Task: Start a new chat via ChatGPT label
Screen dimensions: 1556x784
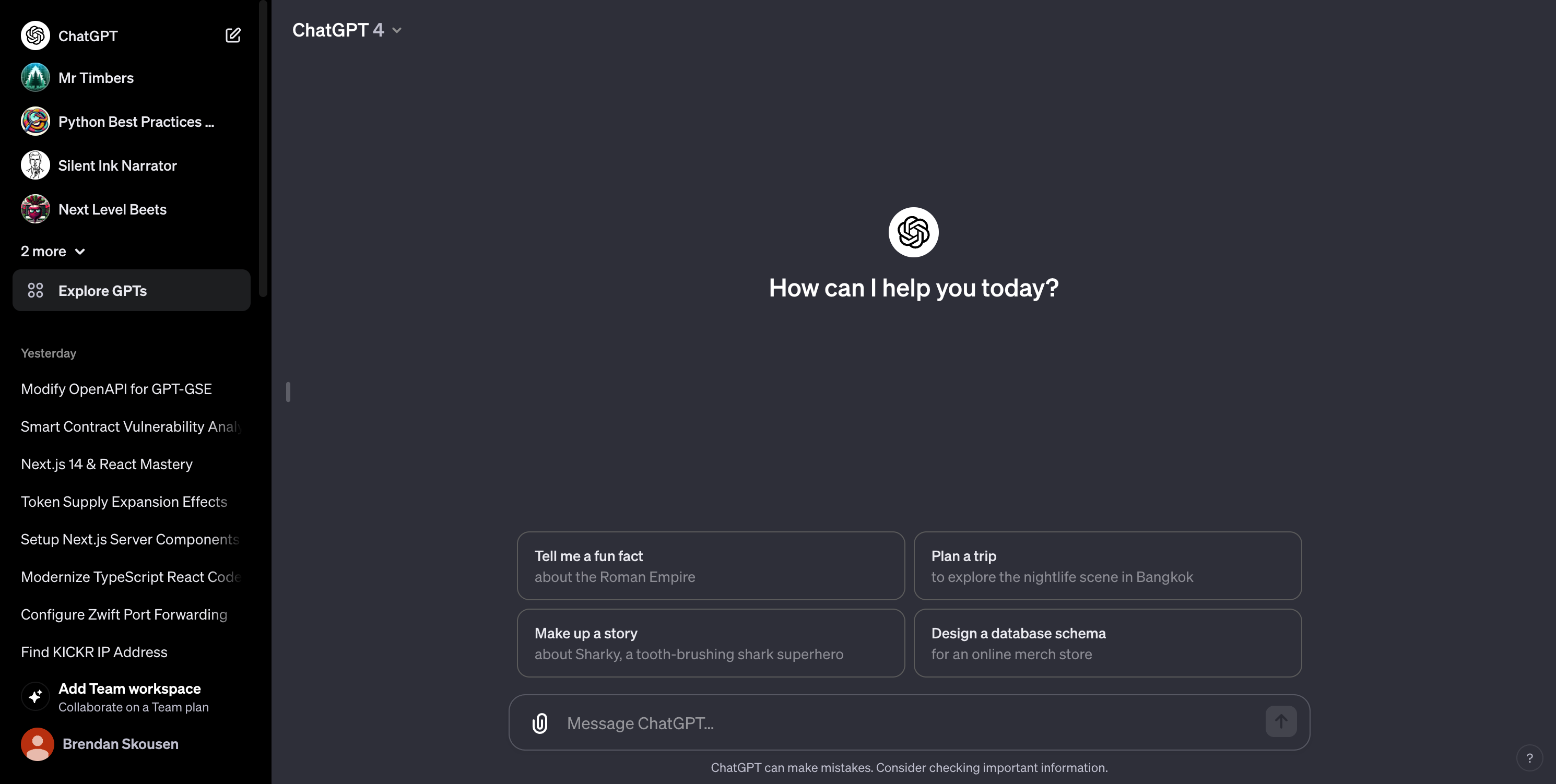Action: pyautogui.click(x=88, y=35)
